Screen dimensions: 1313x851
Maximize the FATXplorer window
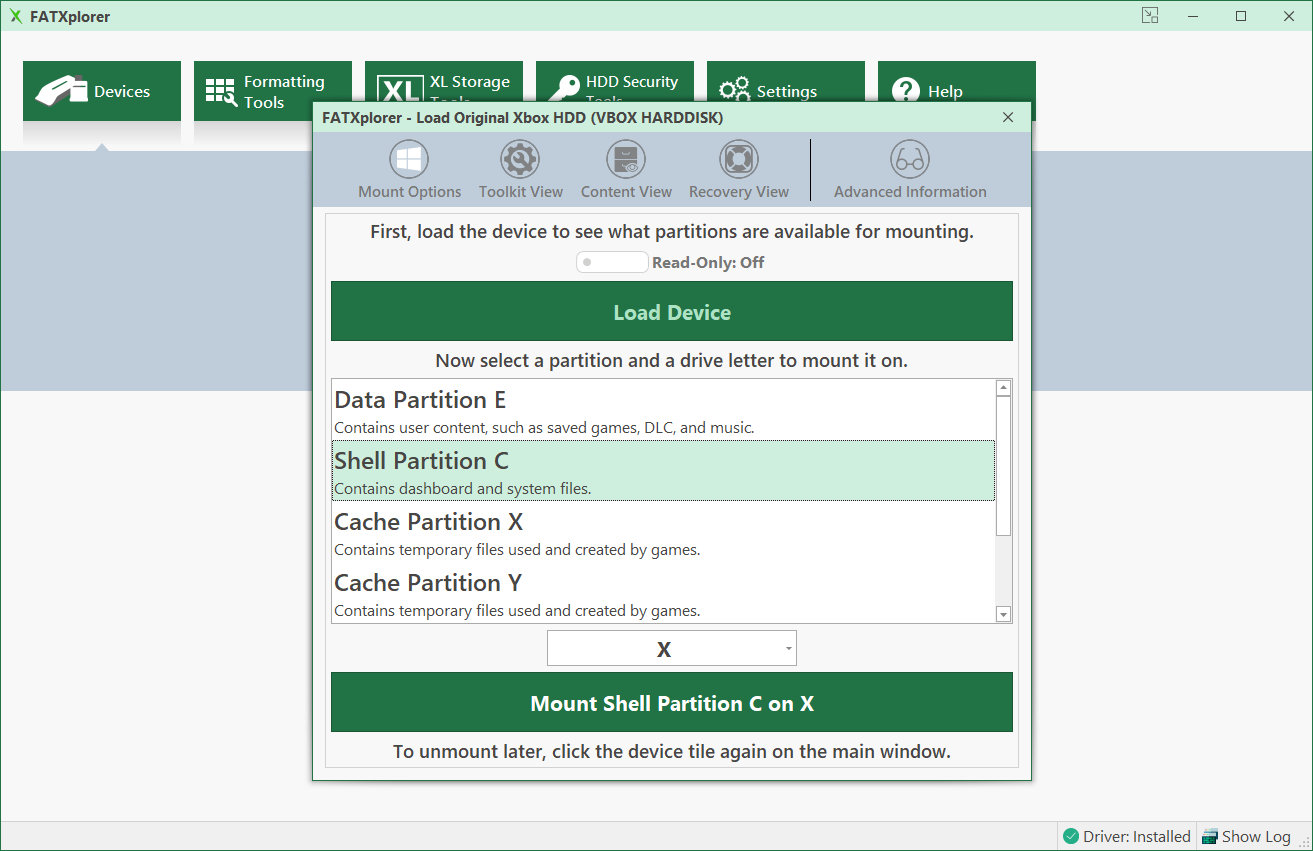pos(1241,16)
